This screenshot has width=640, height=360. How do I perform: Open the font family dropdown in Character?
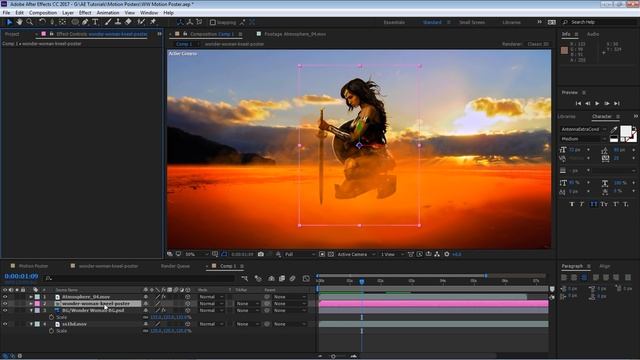tap(584, 129)
